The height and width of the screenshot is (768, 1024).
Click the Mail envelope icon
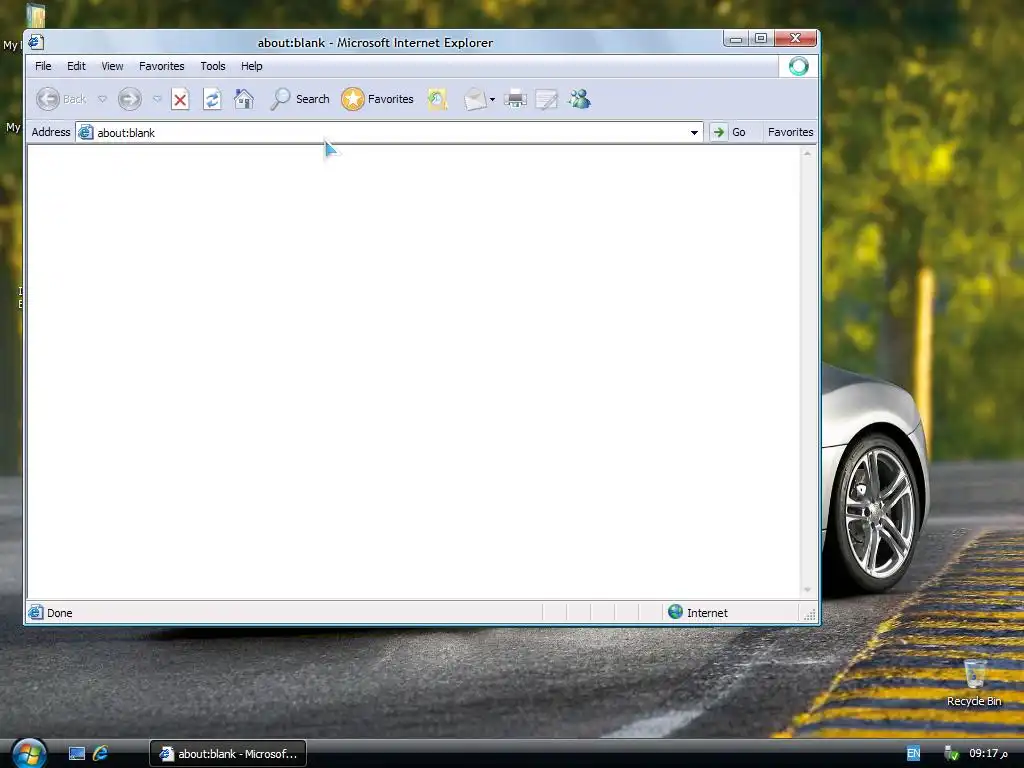click(475, 99)
